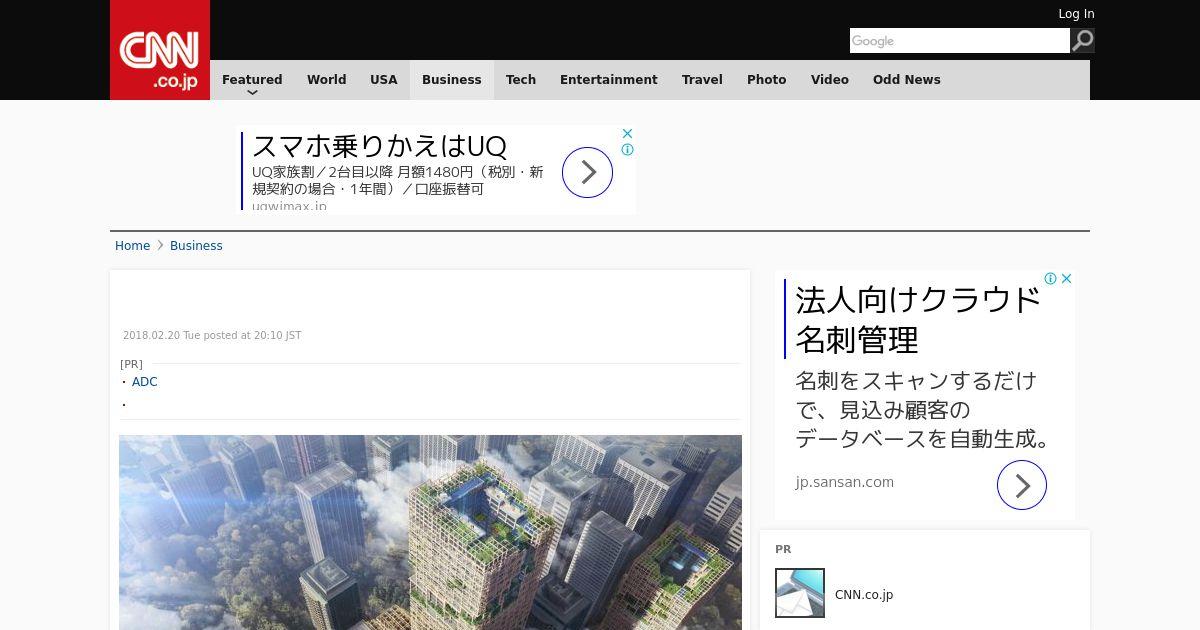Screen dimensions: 1200x630
Task: Click the CNN.co.jp logo
Action: tap(160, 50)
